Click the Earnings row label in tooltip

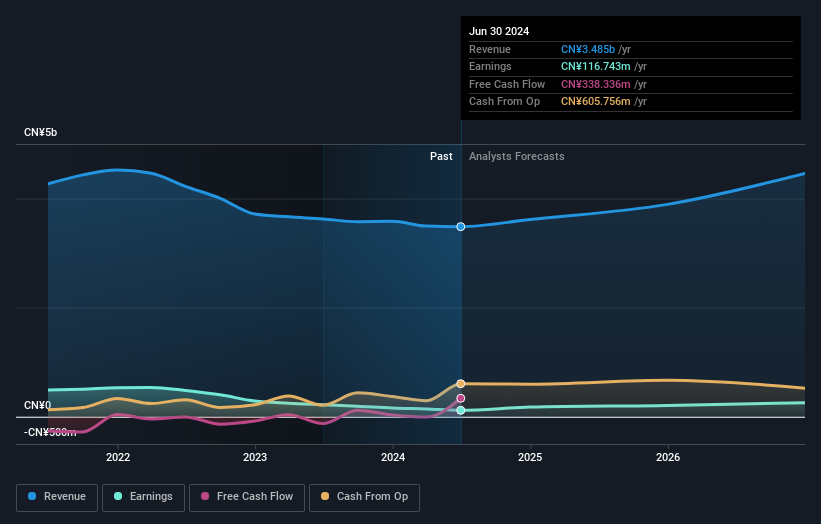click(490, 66)
